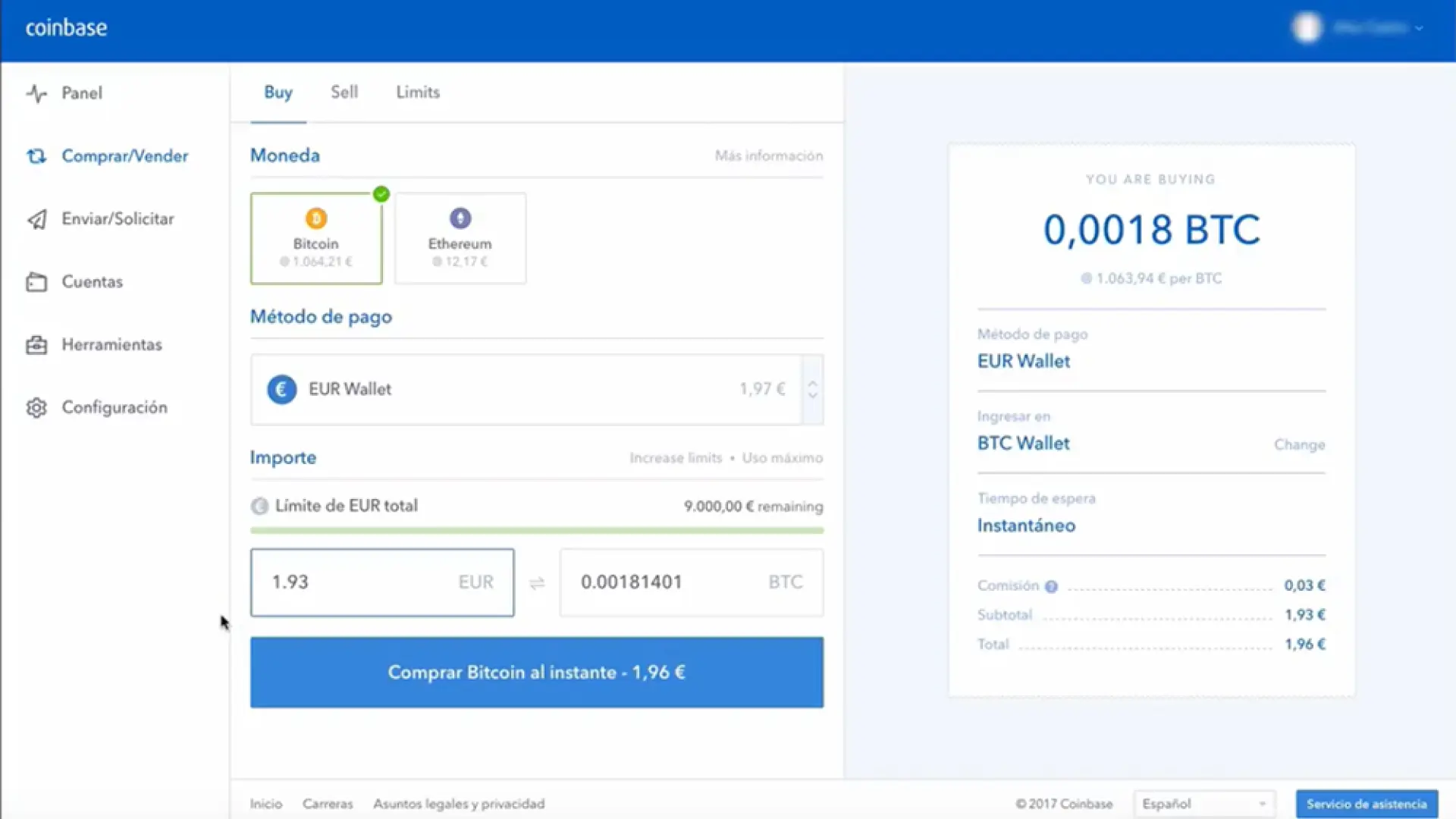Screen dimensions: 1456x819
Task: Open the Español language selector
Action: 1203,803
